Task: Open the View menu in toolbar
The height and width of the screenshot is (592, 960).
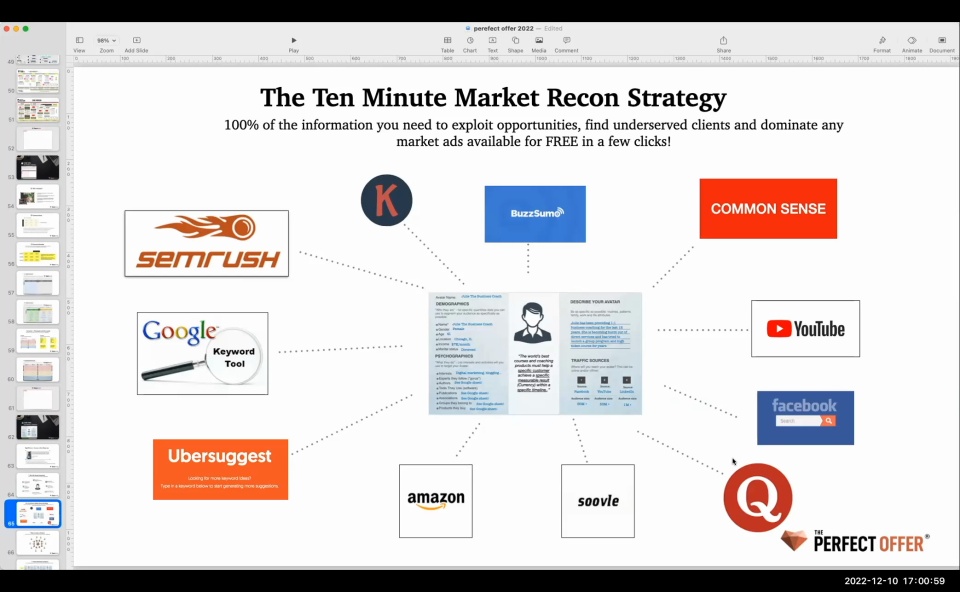Action: tap(79, 44)
